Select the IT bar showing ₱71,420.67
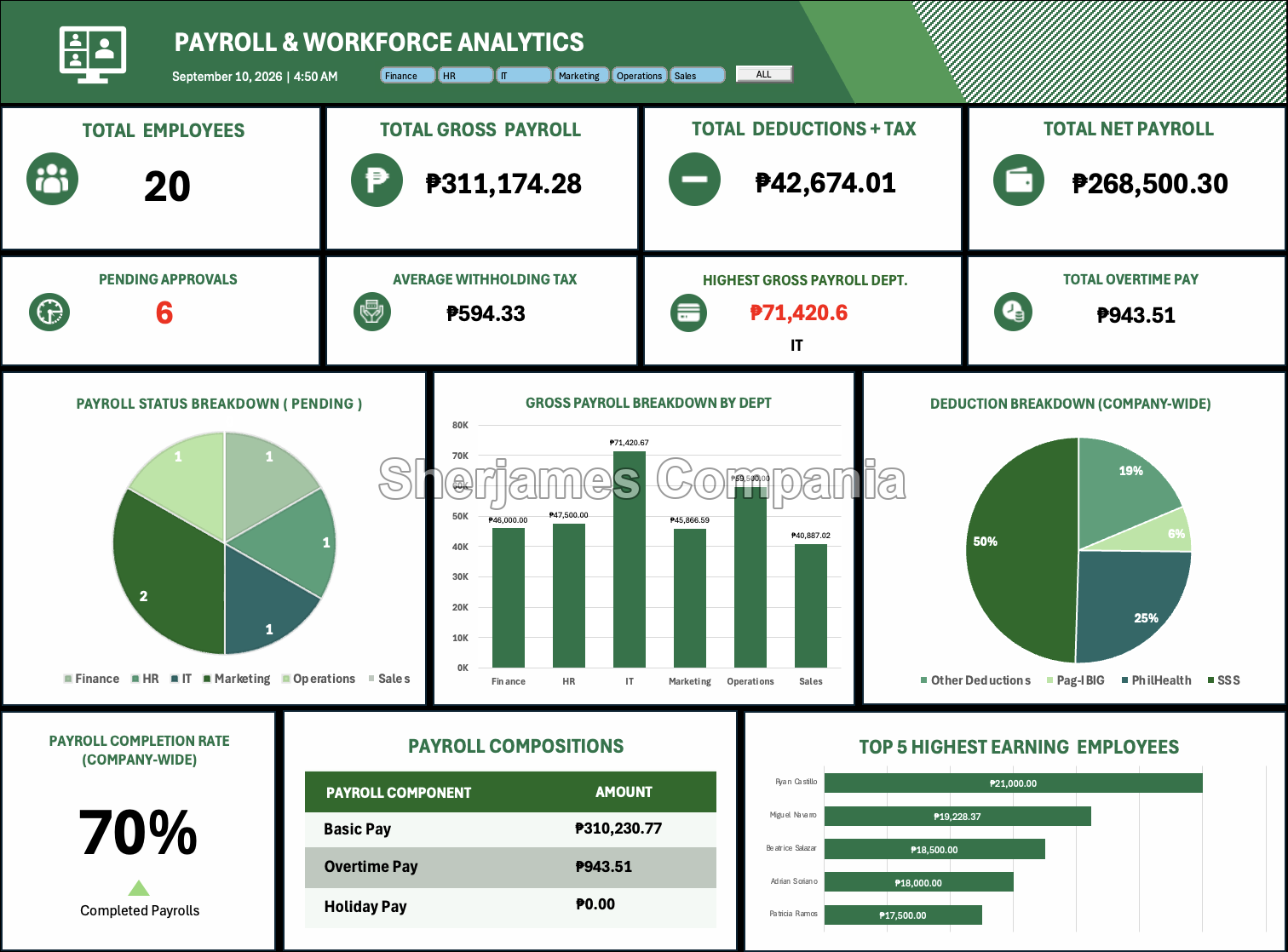 pyautogui.click(x=630, y=559)
